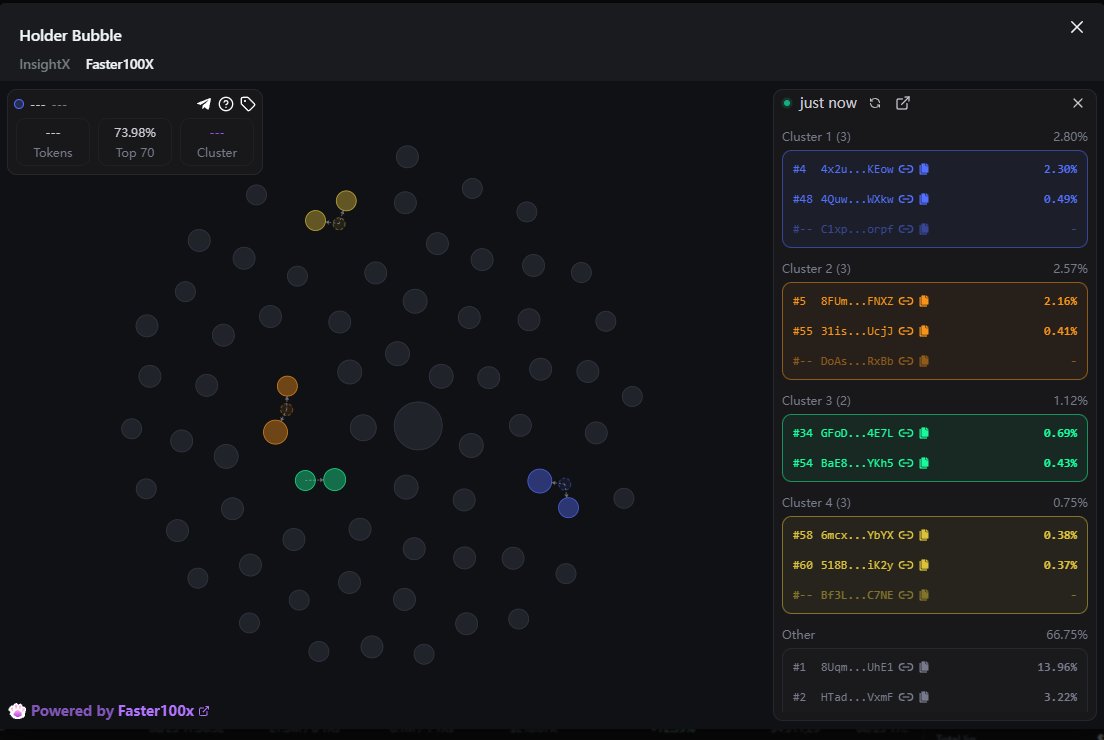Switch to the InsightX tab
The image size is (1104, 740).
44,64
